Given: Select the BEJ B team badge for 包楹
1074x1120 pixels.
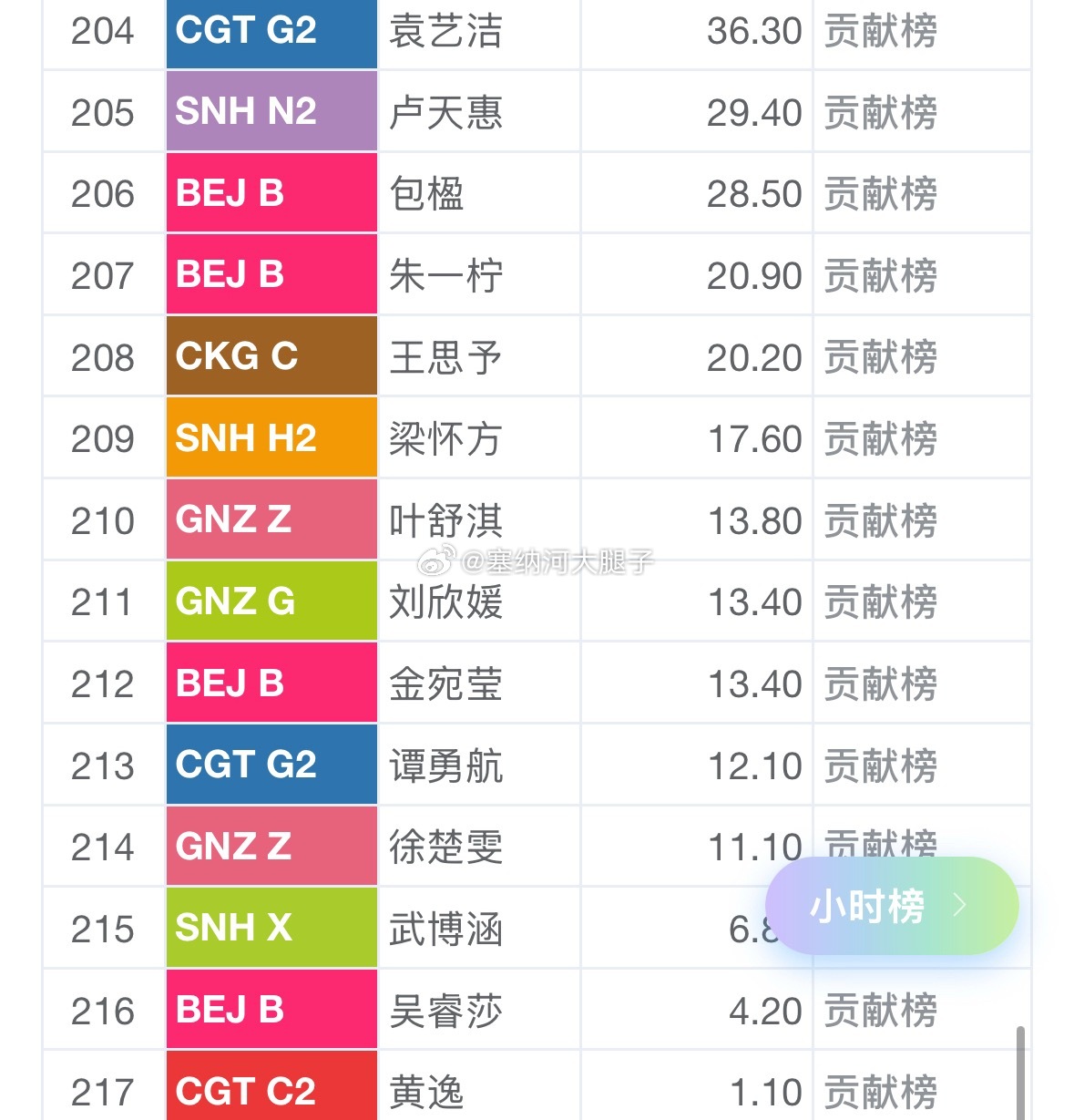Looking at the screenshot, I should pyautogui.click(x=271, y=193).
